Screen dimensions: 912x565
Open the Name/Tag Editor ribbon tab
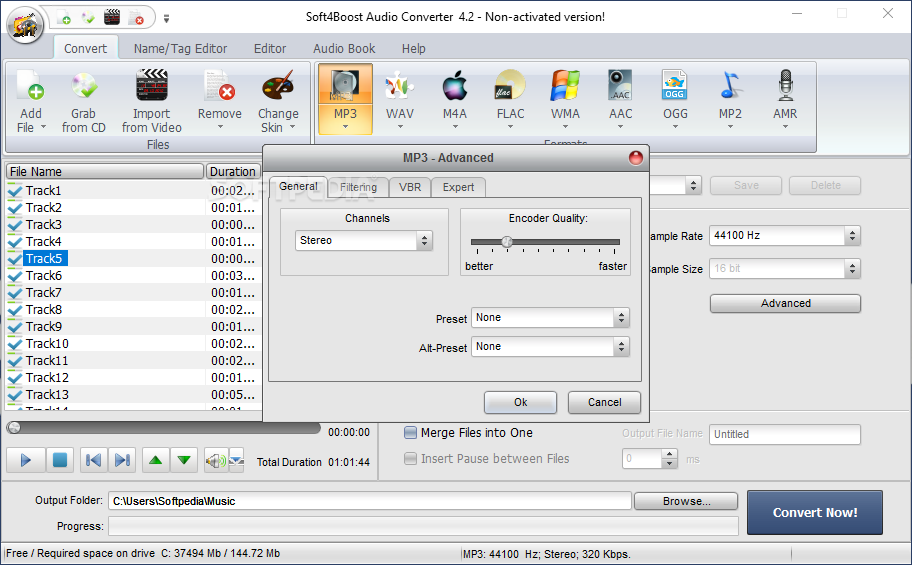pos(180,49)
